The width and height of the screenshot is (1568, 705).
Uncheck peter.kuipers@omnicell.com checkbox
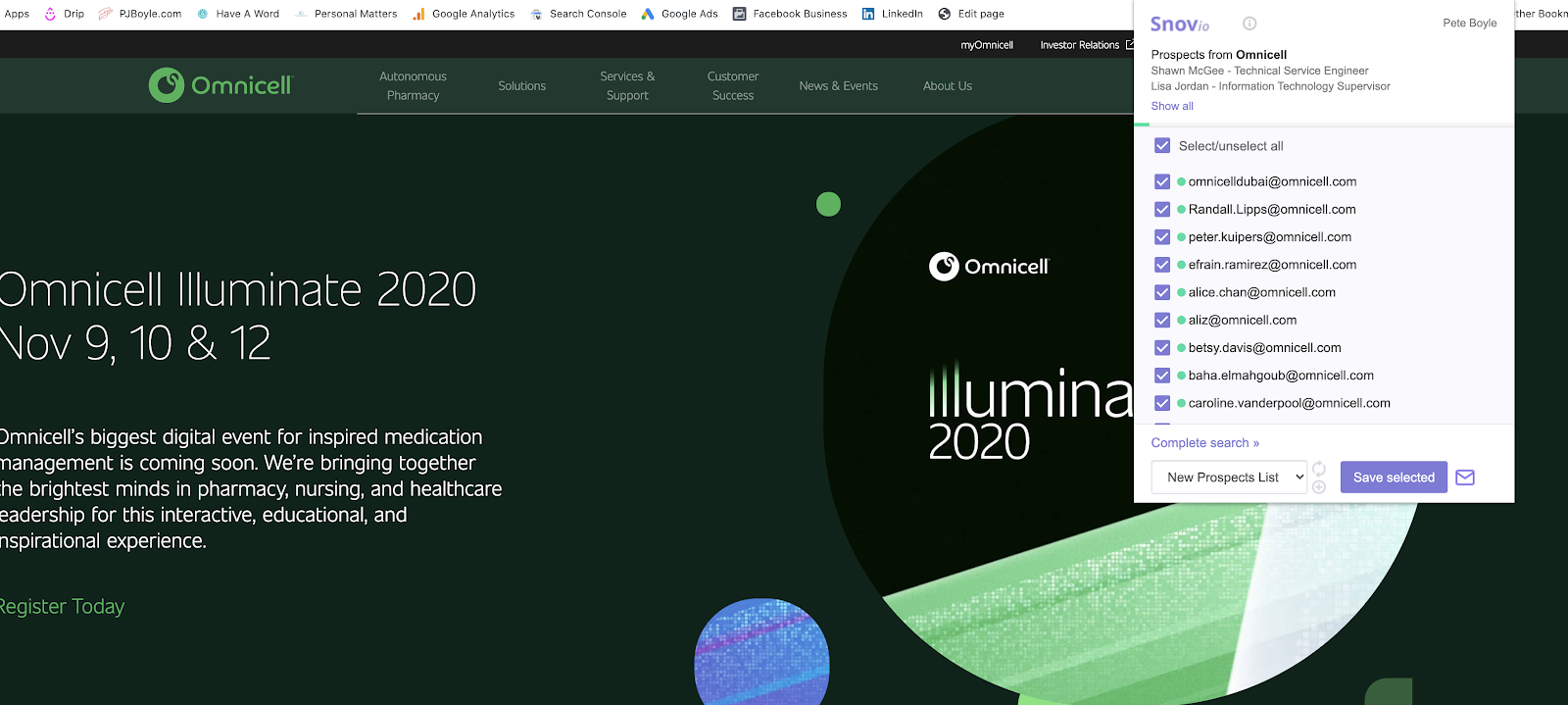tap(1162, 236)
